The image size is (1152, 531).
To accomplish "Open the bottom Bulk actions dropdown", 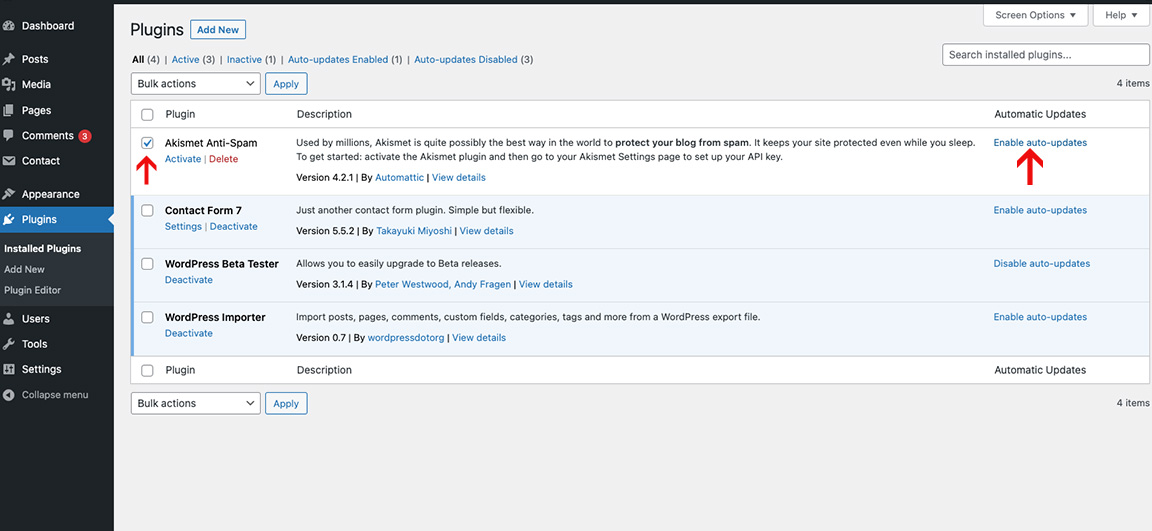I will coord(195,403).
